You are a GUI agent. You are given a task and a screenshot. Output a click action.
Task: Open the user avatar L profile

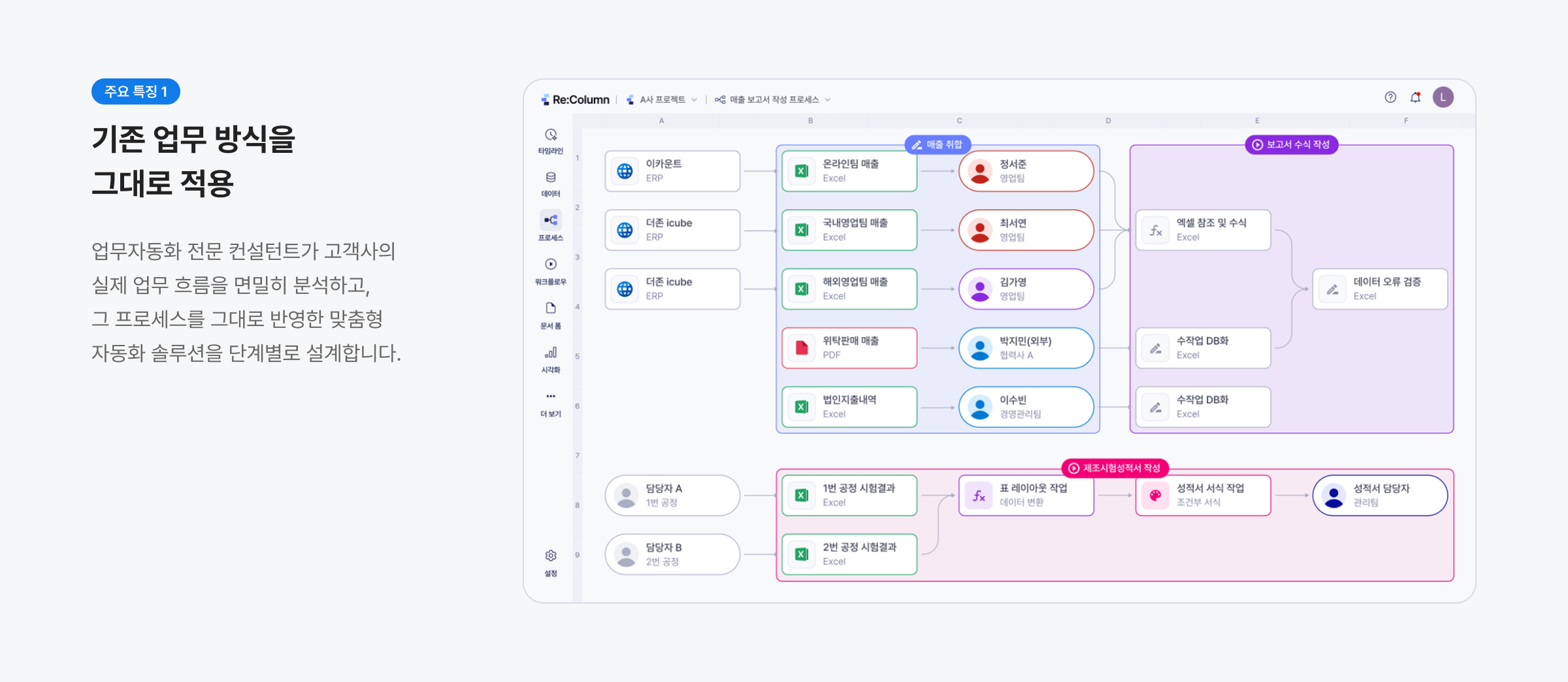pos(1443,97)
